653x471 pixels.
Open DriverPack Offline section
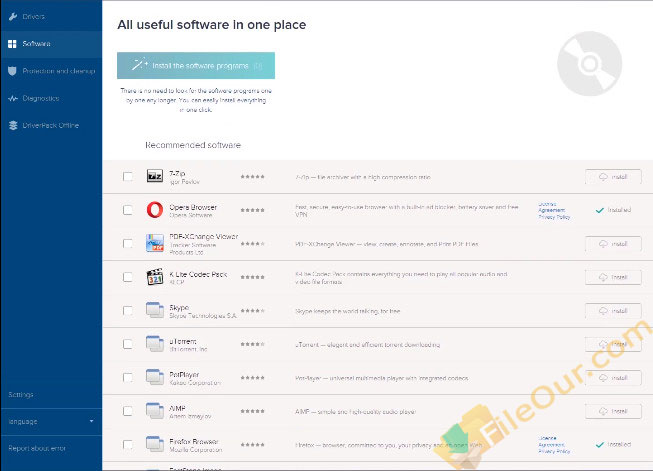click(x=51, y=125)
